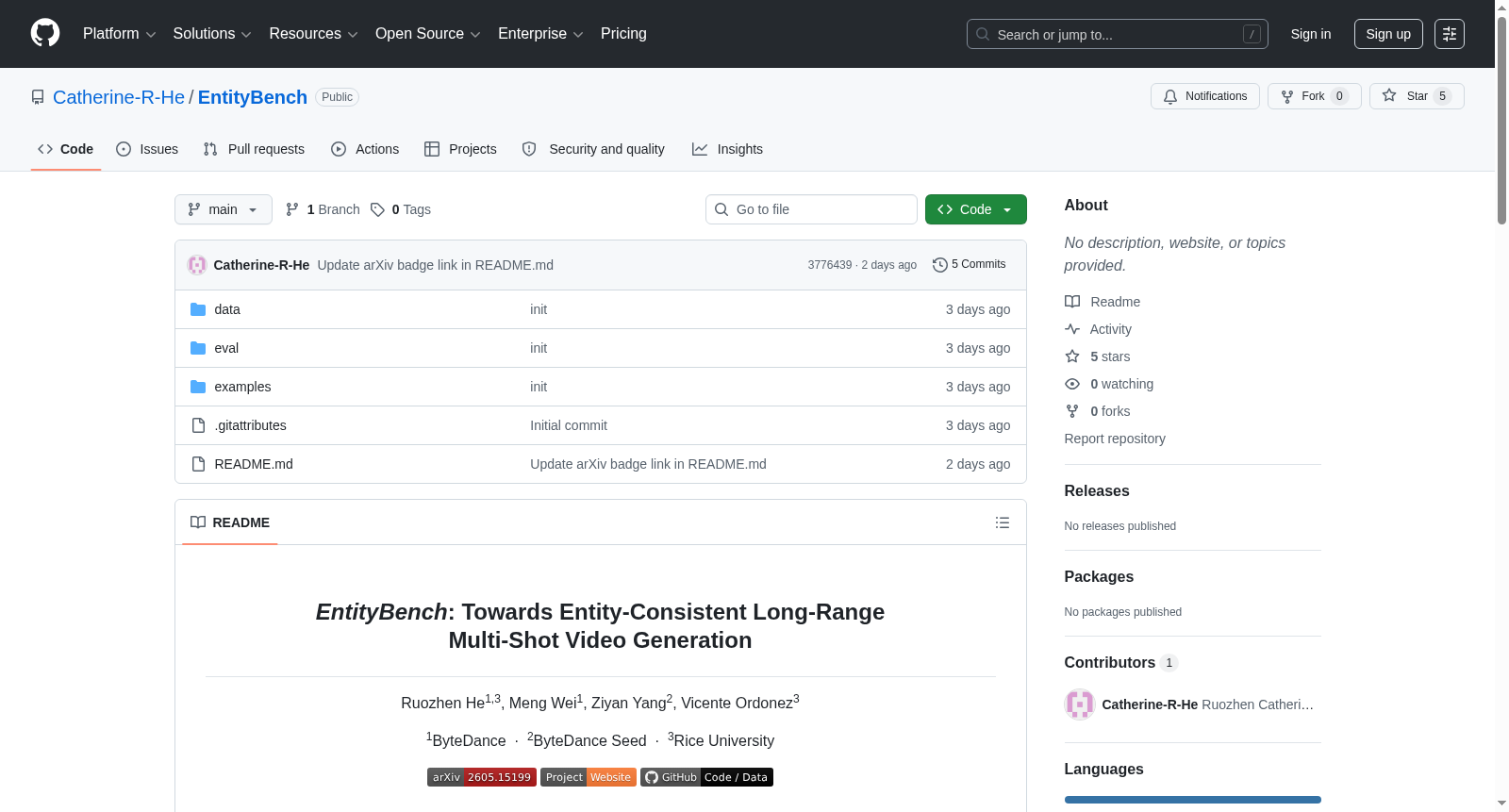Click the eval folder icon

[198, 348]
